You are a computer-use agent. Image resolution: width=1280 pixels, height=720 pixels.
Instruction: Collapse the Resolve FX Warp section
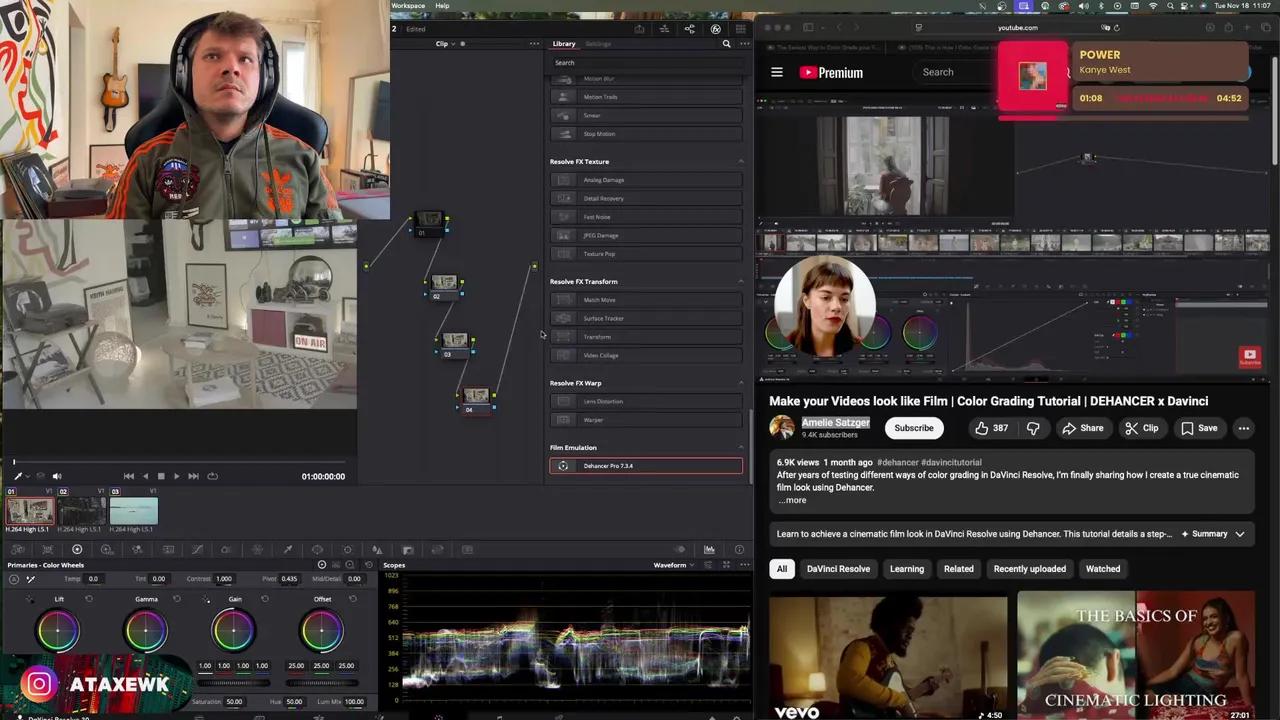click(x=741, y=383)
